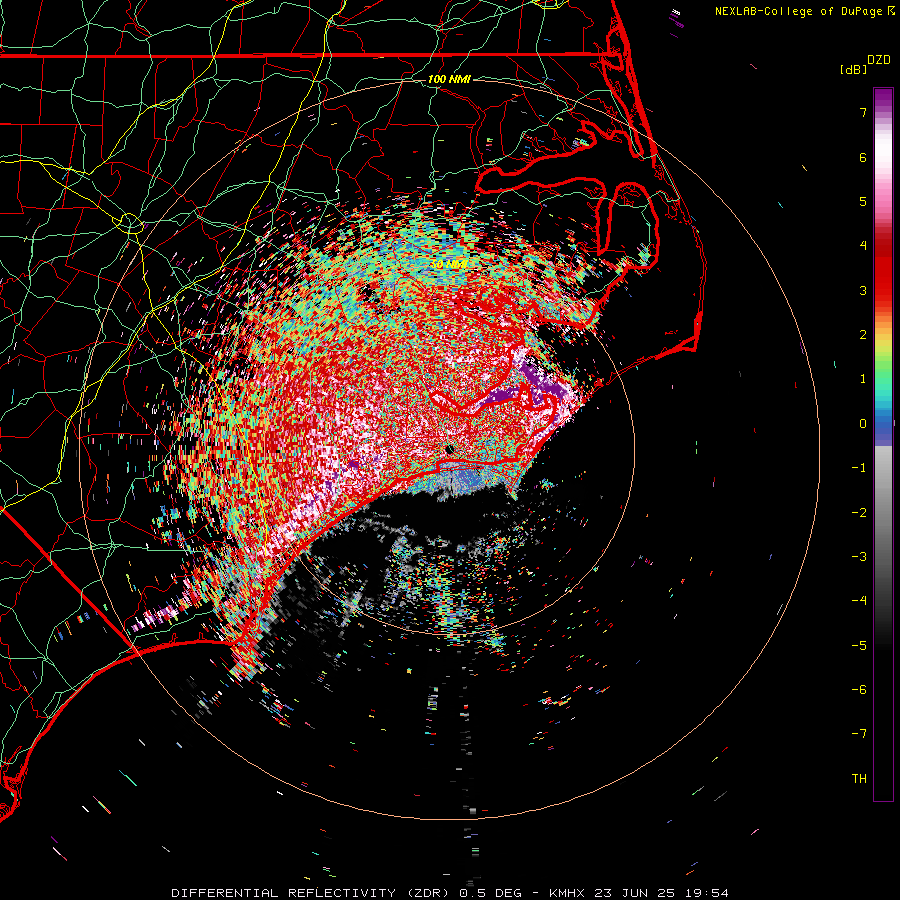Click the -6 tick on the dB scale
The image size is (900, 900).
859,690
